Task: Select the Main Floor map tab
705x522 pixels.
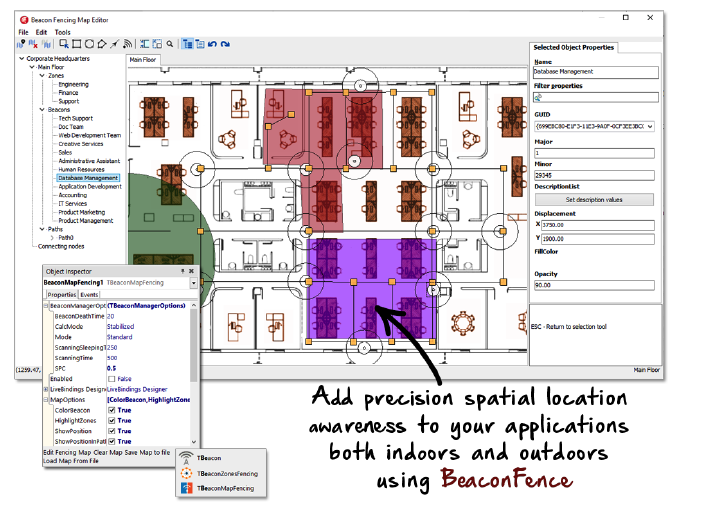Action: (143, 60)
